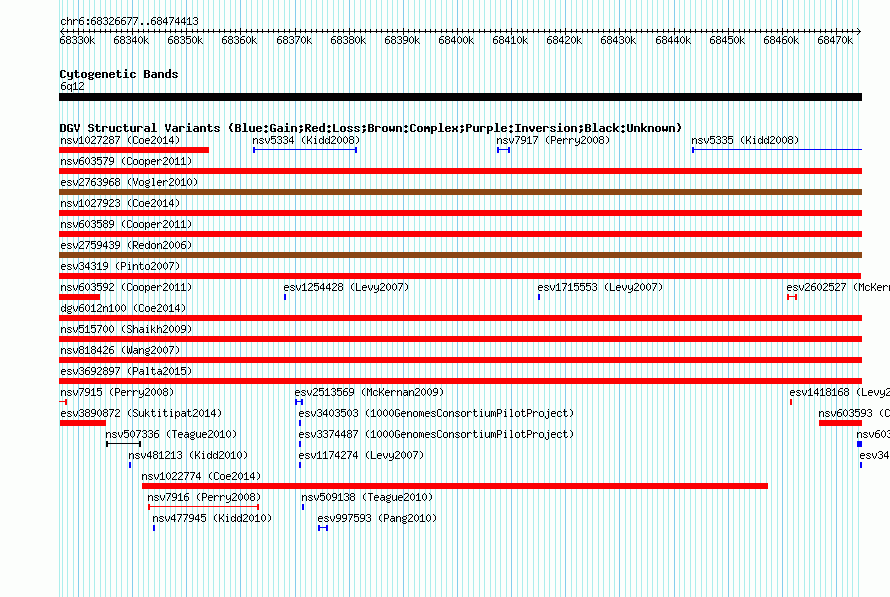890x597 pixels.
Task: Open variant nsv603579 (Cooper2011) label
Action: pyautogui.click(x=126, y=161)
